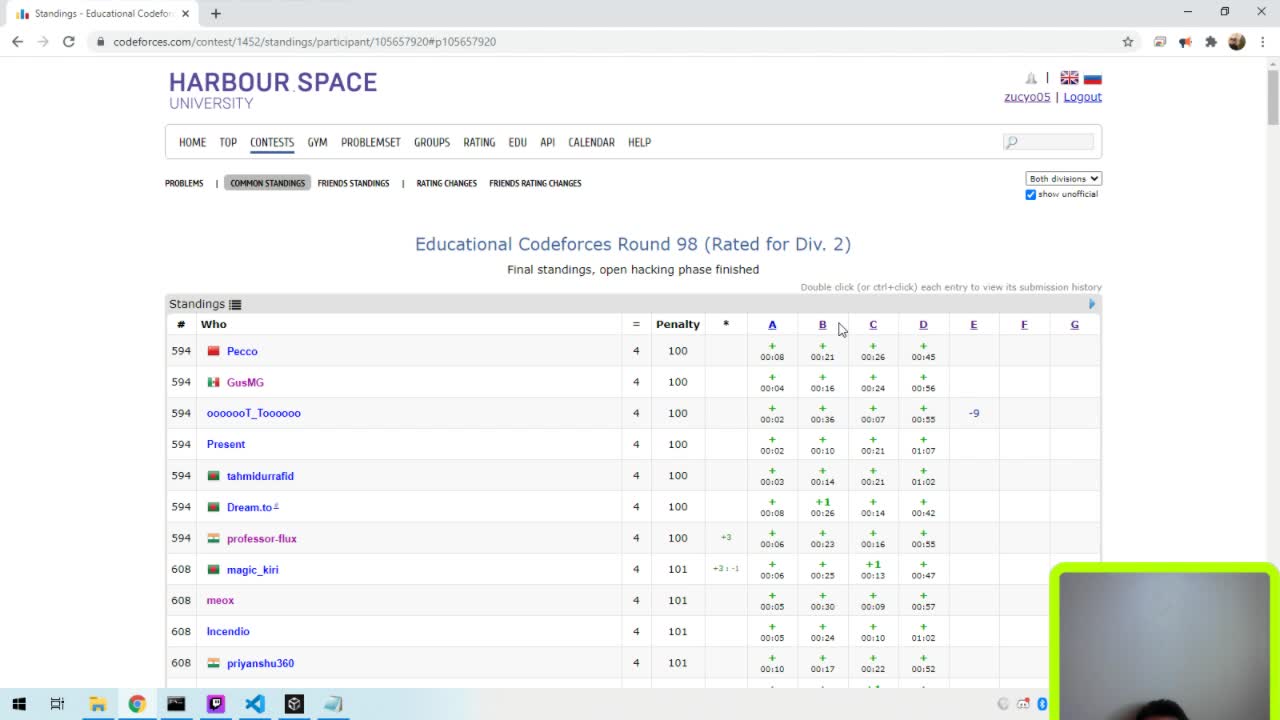Screen dimensions: 1280x720
Task: Click the Penalty column header
Action: (677, 324)
